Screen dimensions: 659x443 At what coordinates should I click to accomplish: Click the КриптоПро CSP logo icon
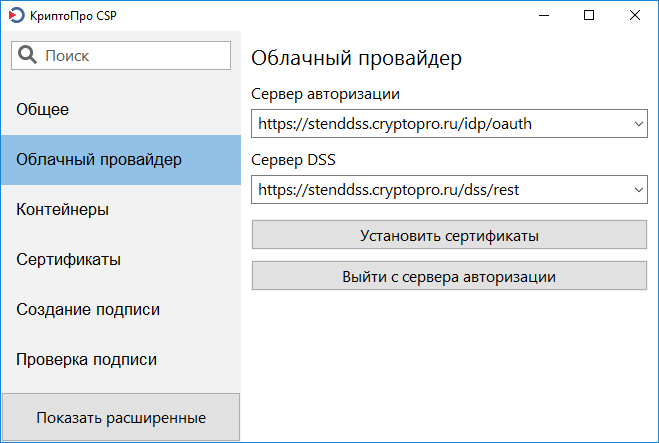tap(15, 15)
